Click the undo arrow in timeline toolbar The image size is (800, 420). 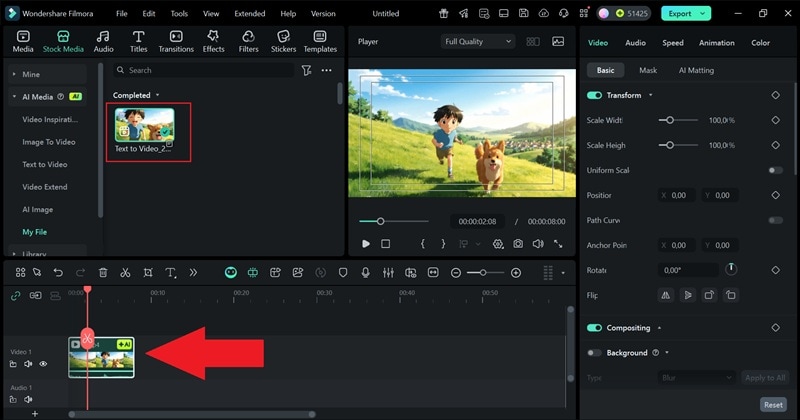(58, 273)
